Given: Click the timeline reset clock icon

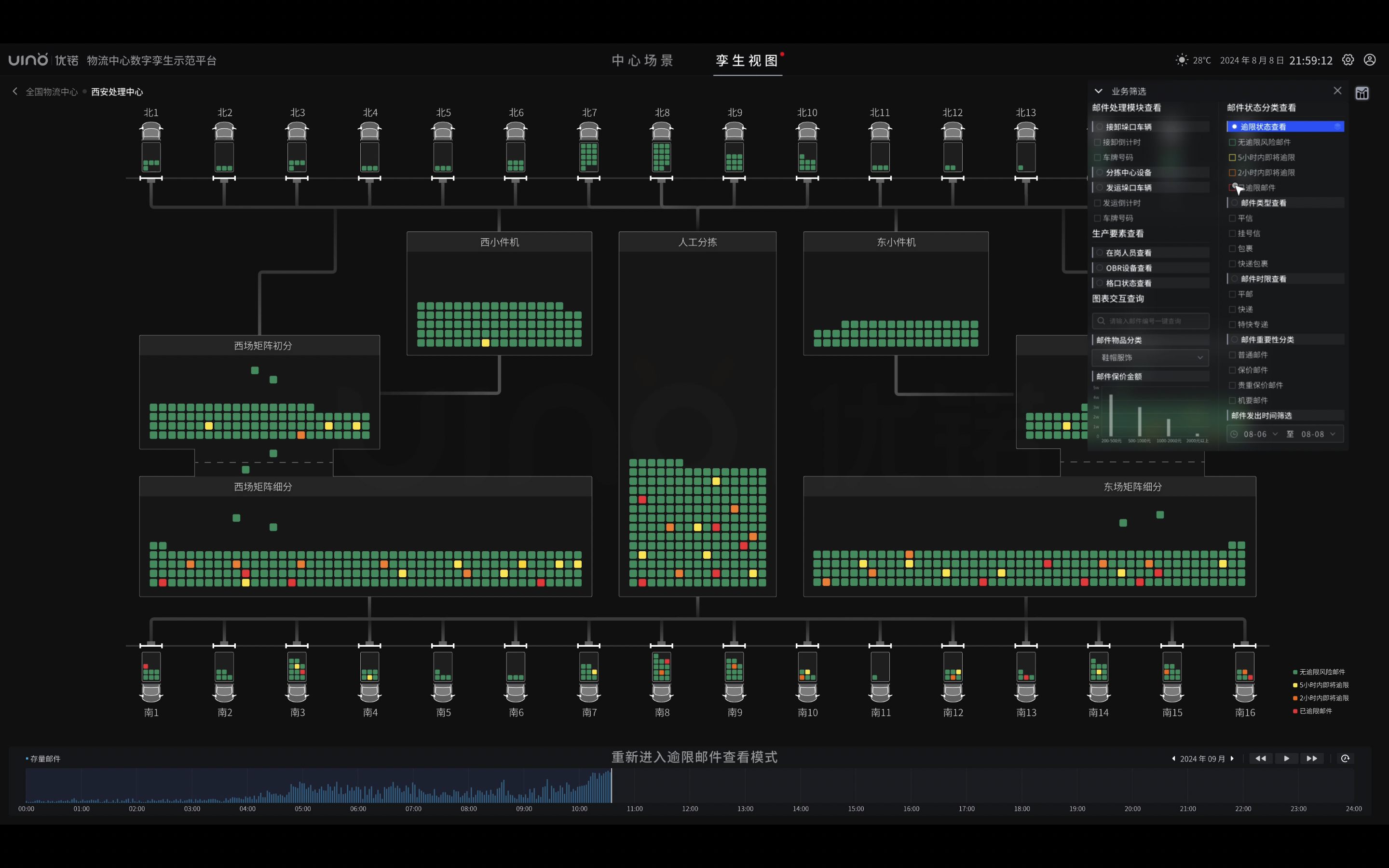Looking at the screenshot, I should (1345, 759).
